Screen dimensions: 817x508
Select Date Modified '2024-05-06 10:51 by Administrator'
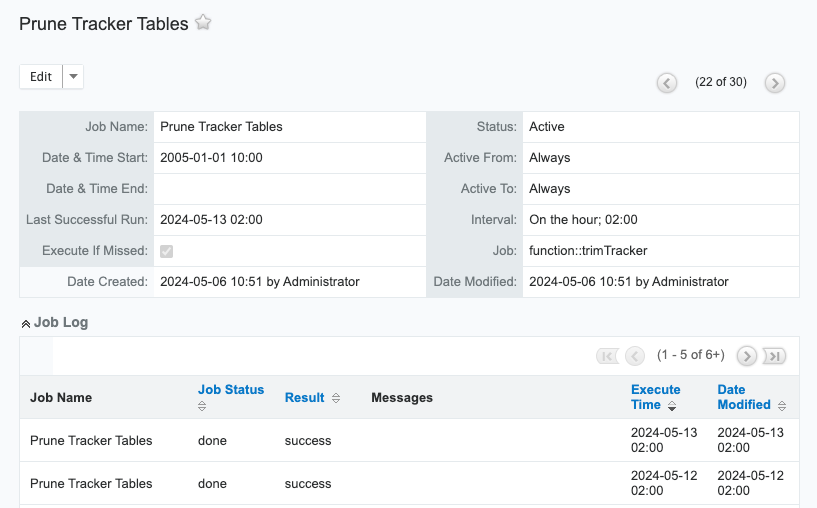point(629,281)
